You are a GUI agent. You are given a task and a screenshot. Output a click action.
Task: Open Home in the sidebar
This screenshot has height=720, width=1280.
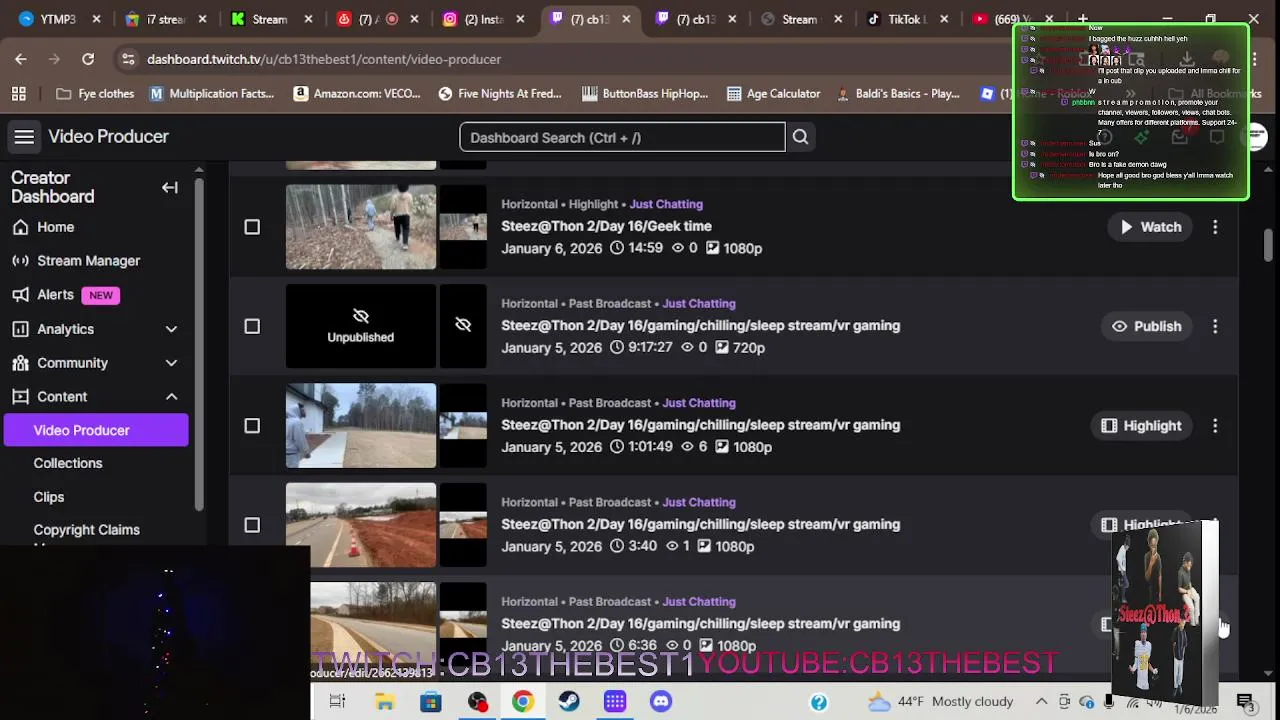[x=56, y=227]
